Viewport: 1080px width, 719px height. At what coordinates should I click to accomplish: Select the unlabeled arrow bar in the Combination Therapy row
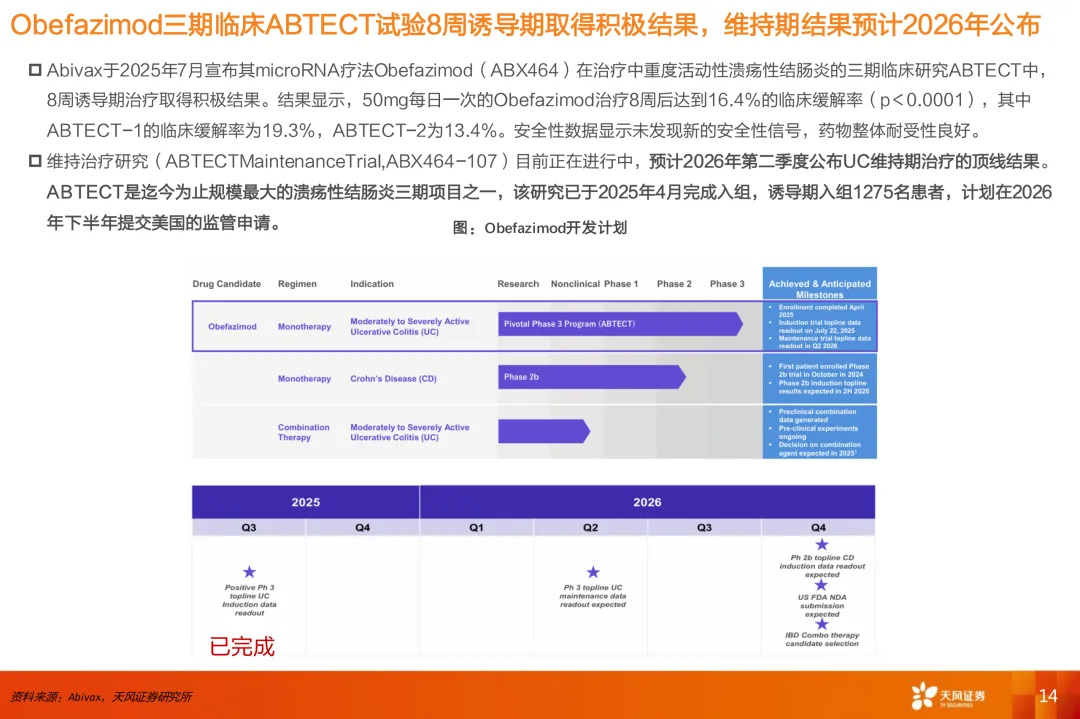tap(544, 431)
